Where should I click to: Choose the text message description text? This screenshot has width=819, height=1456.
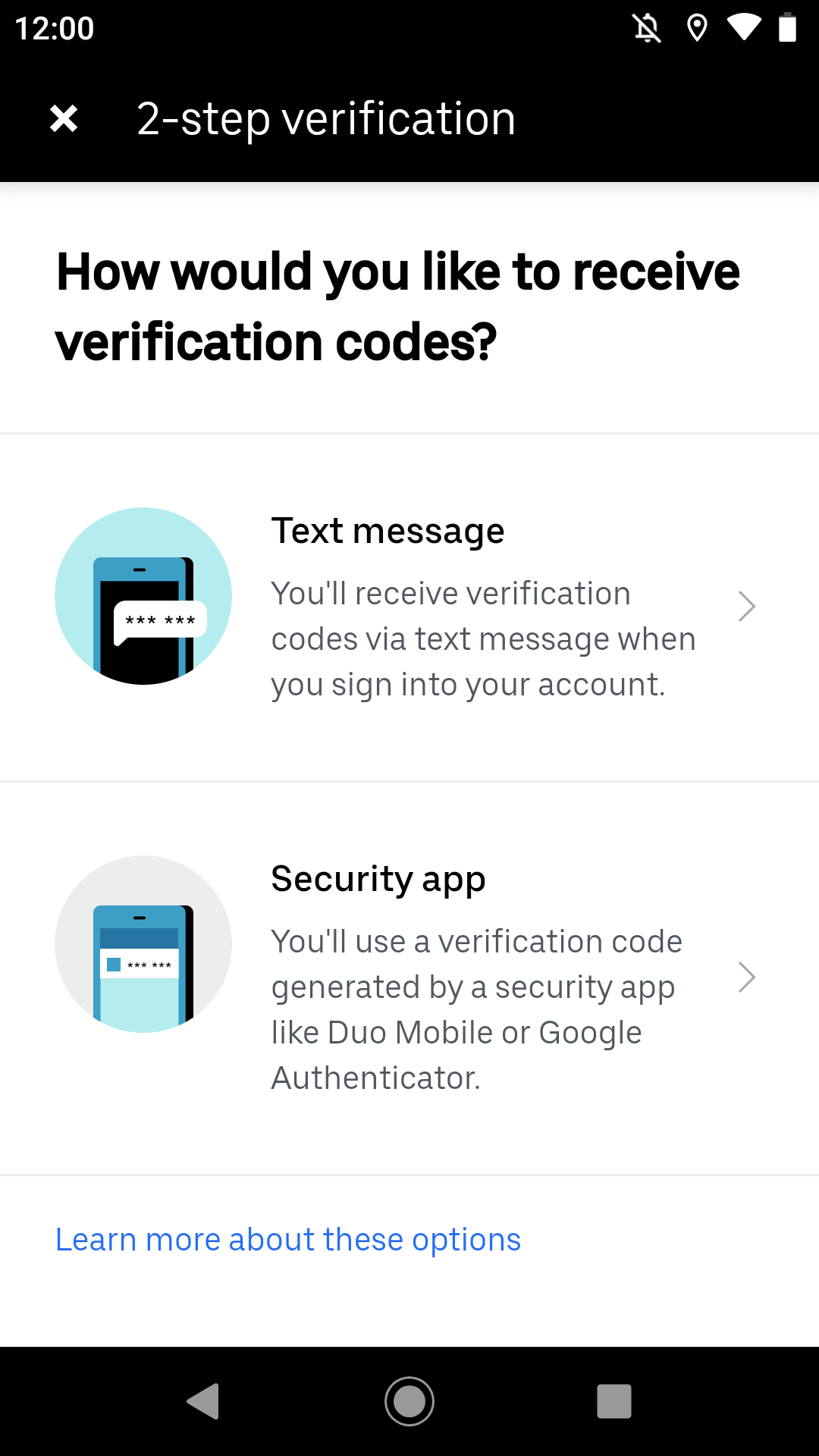pyautogui.click(x=483, y=639)
